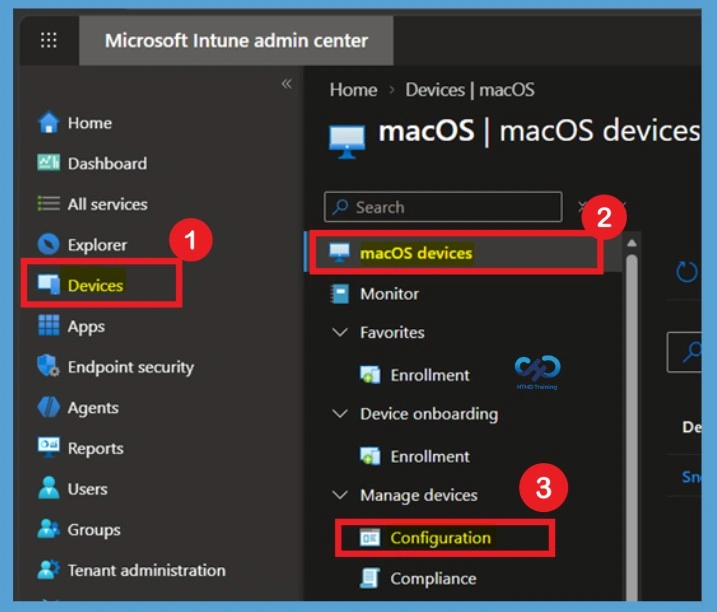This screenshot has width=717, height=612.
Task: Click the Device onboarding heading
Action: (429, 414)
